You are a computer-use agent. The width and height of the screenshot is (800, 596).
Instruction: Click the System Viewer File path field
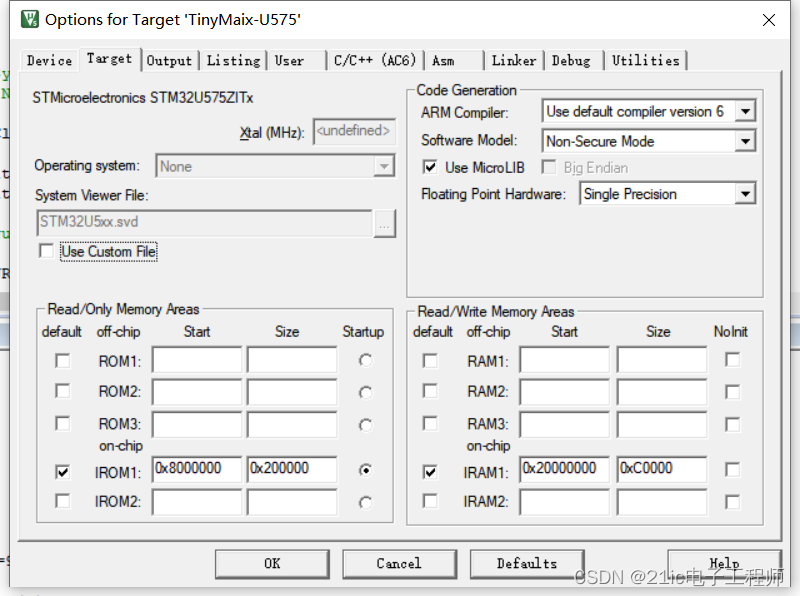point(205,222)
